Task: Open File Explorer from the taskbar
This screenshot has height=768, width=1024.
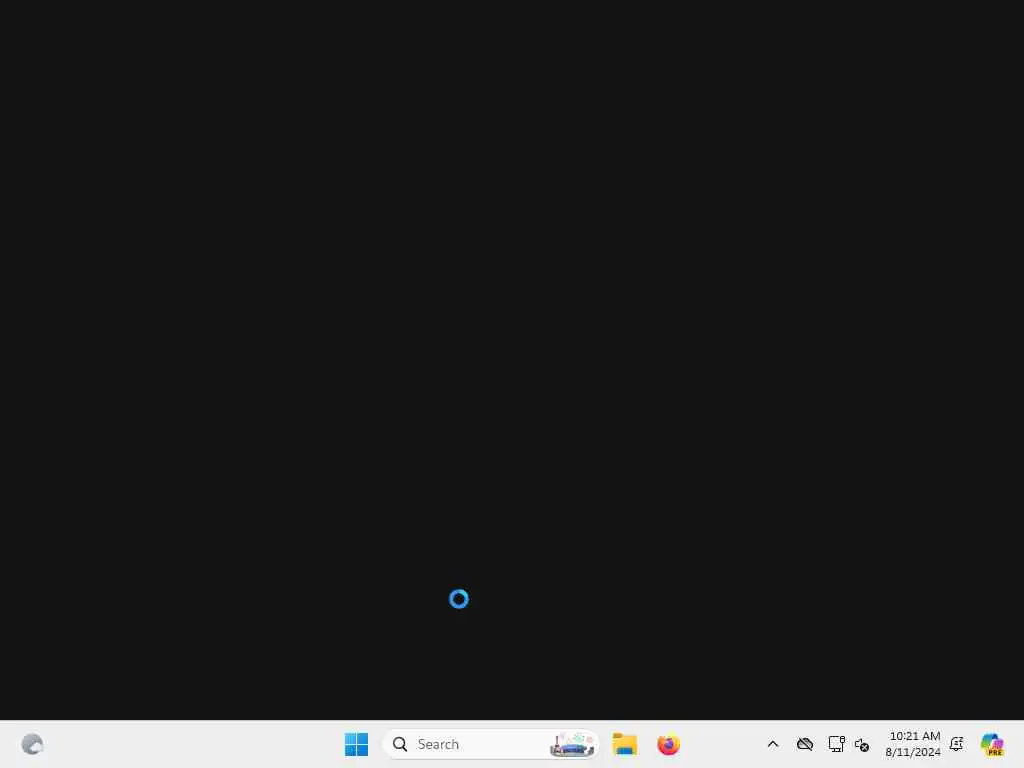Action: click(624, 744)
